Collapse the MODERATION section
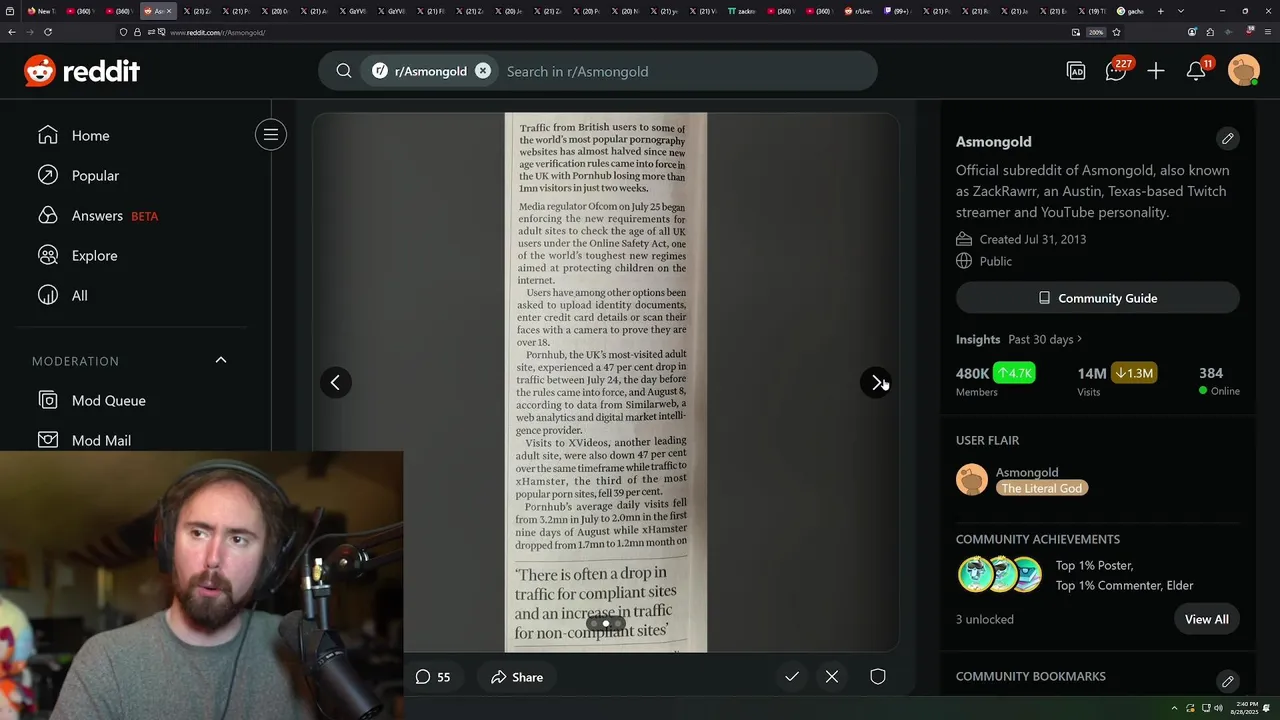This screenshot has width=1280, height=720. click(221, 360)
